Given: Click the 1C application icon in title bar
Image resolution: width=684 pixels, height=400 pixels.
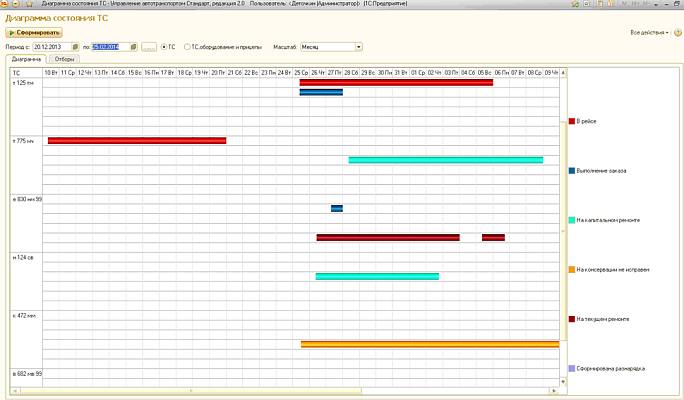Looking at the screenshot, I should [6, 5].
